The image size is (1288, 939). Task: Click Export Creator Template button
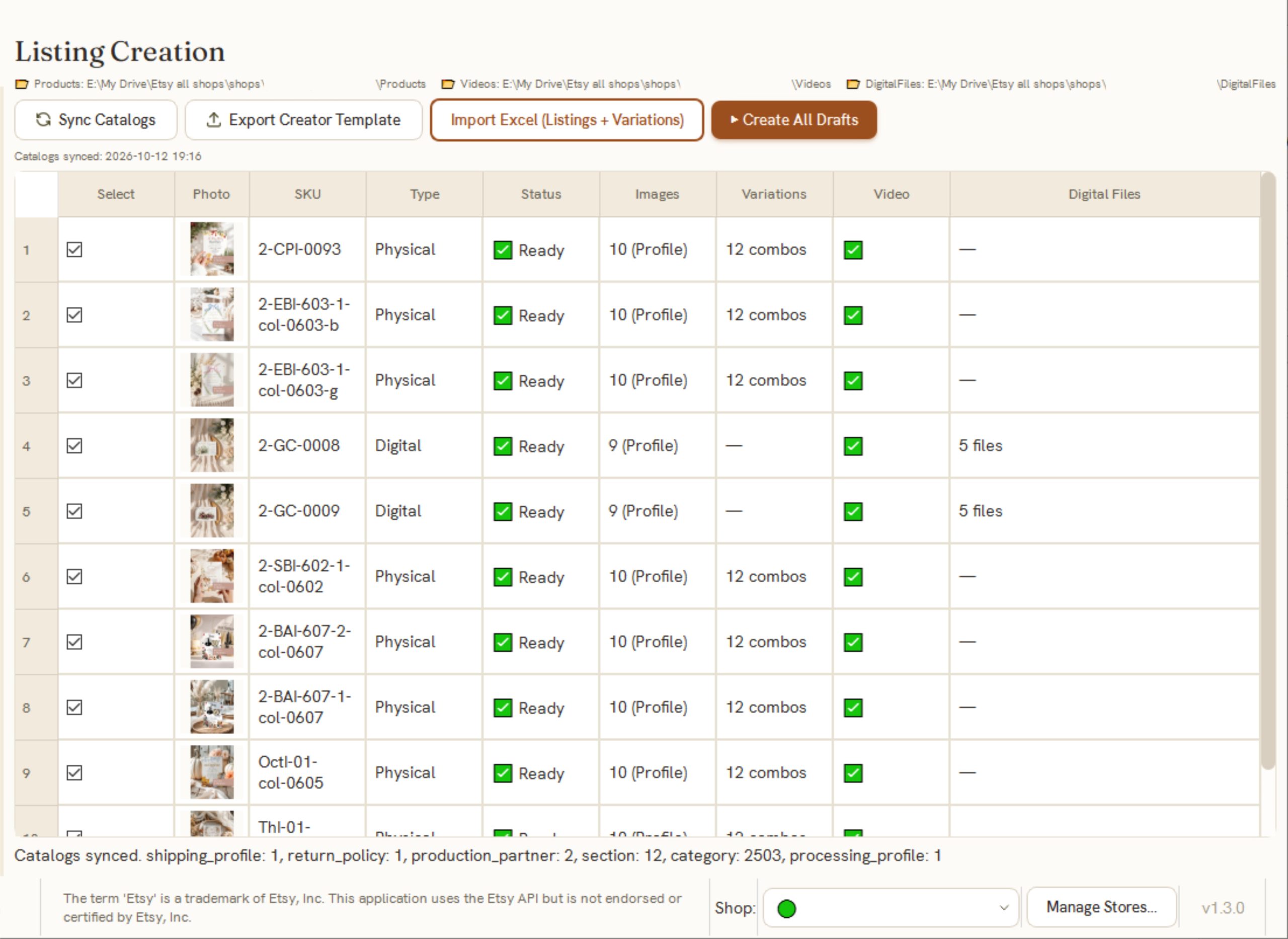click(303, 120)
